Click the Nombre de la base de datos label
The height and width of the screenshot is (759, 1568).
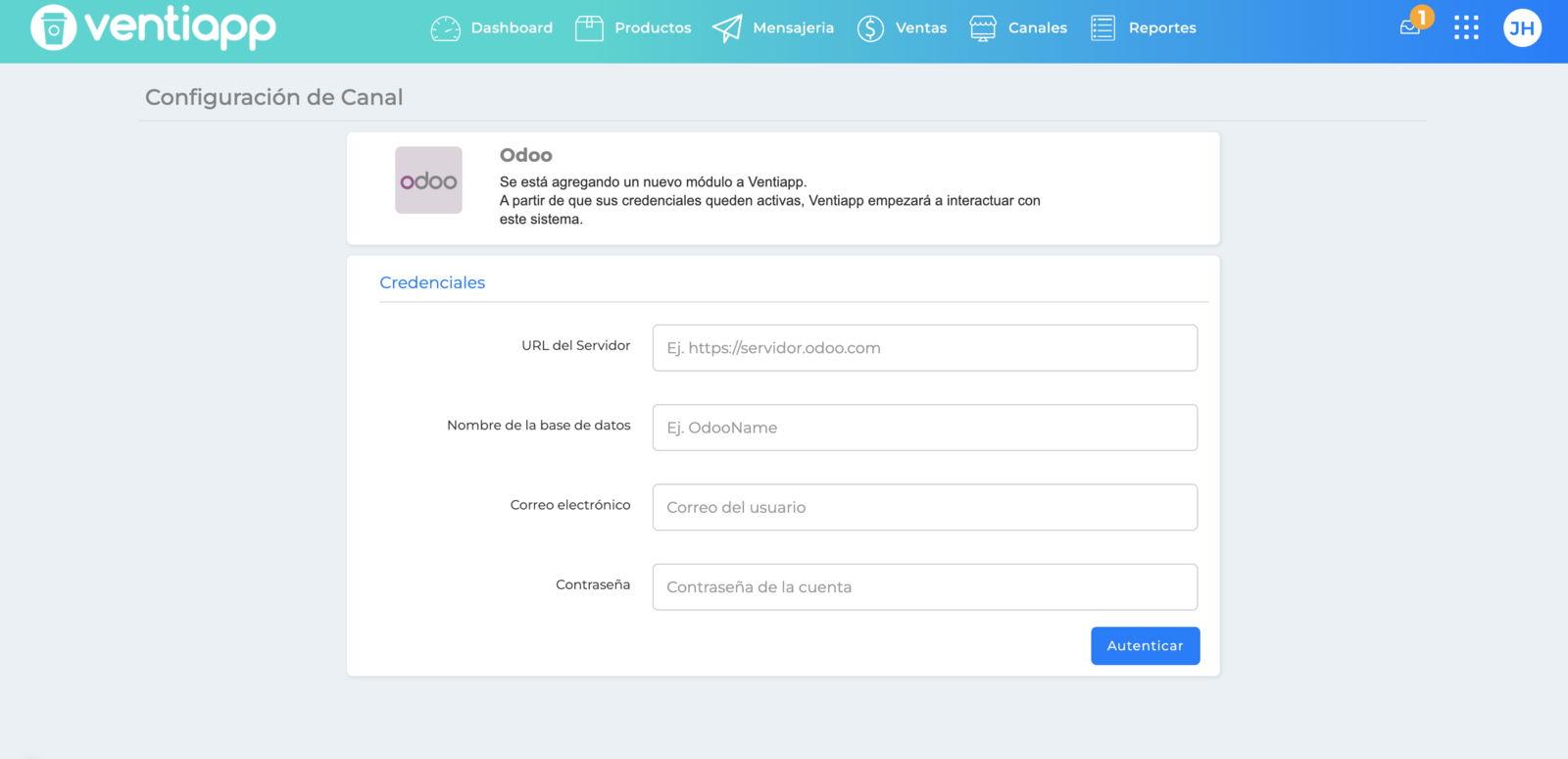click(x=539, y=425)
